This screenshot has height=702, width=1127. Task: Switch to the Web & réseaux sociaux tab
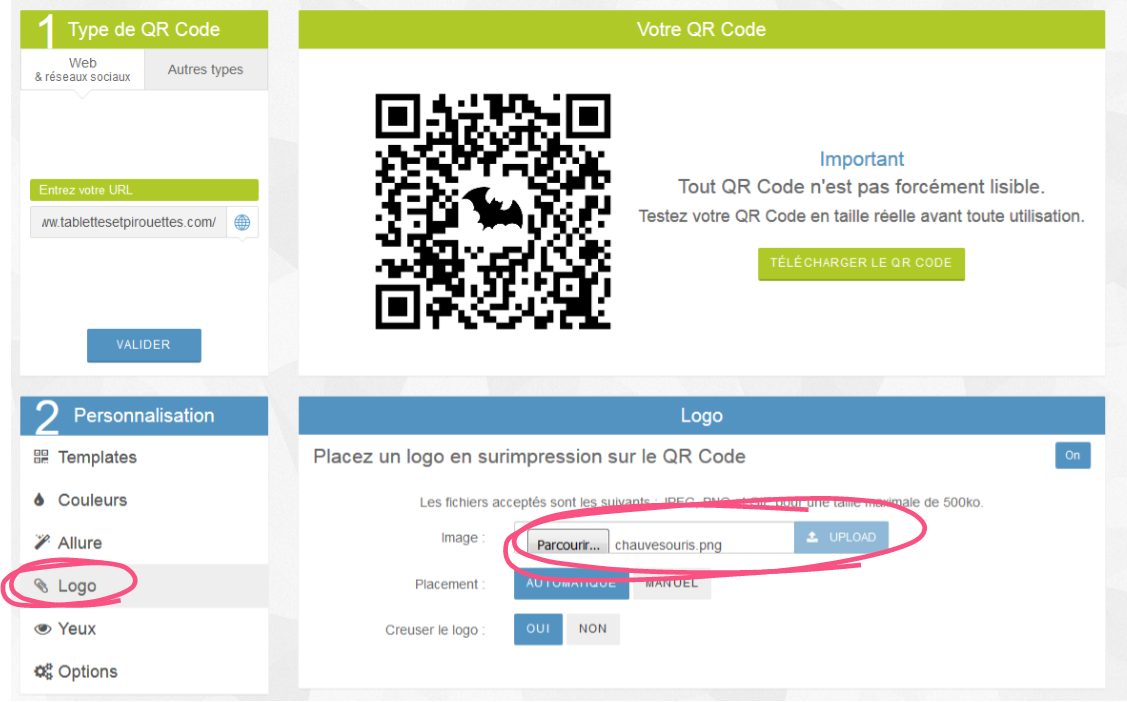[x=83, y=70]
